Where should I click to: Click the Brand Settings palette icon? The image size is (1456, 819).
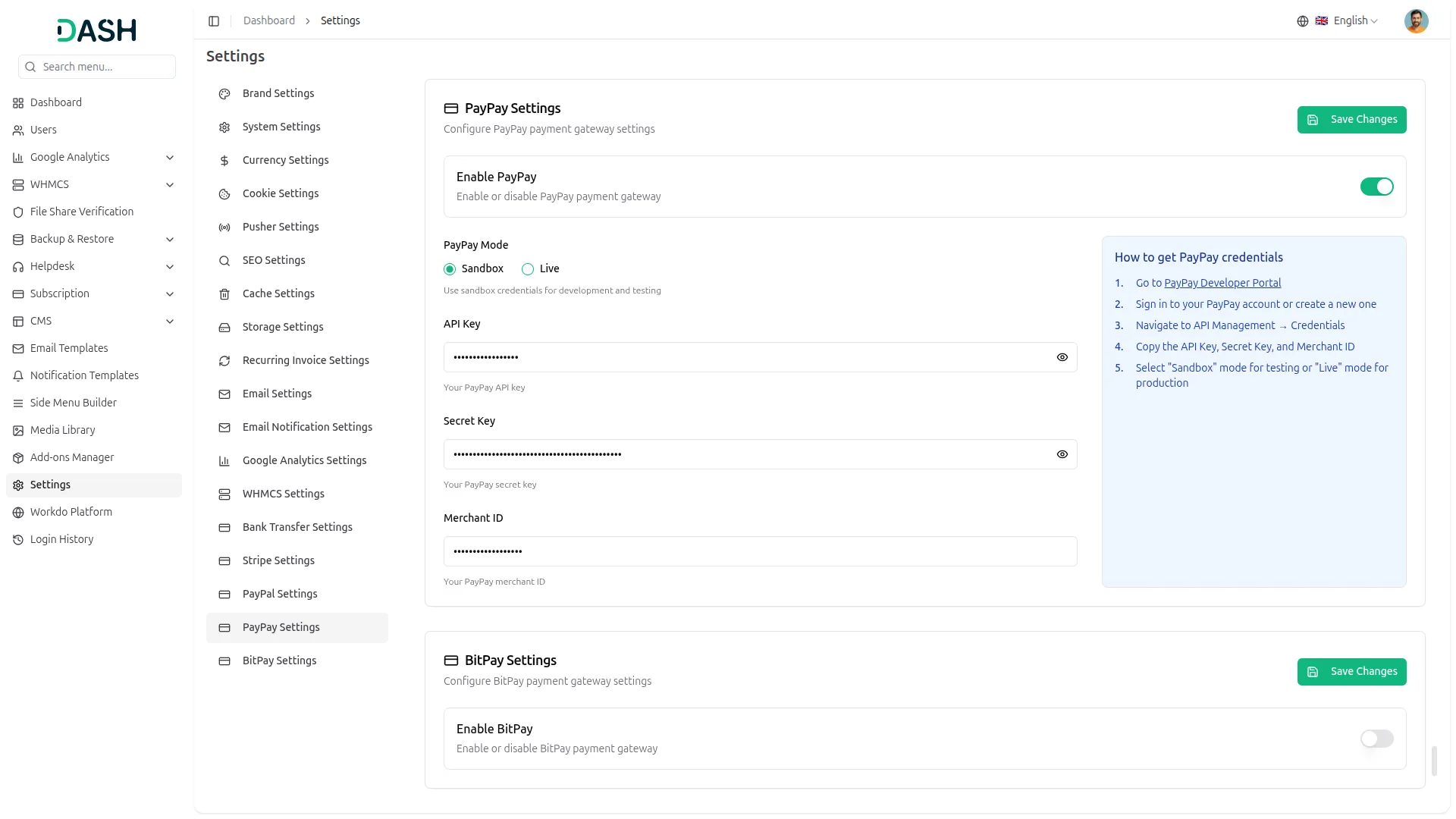pyautogui.click(x=224, y=94)
